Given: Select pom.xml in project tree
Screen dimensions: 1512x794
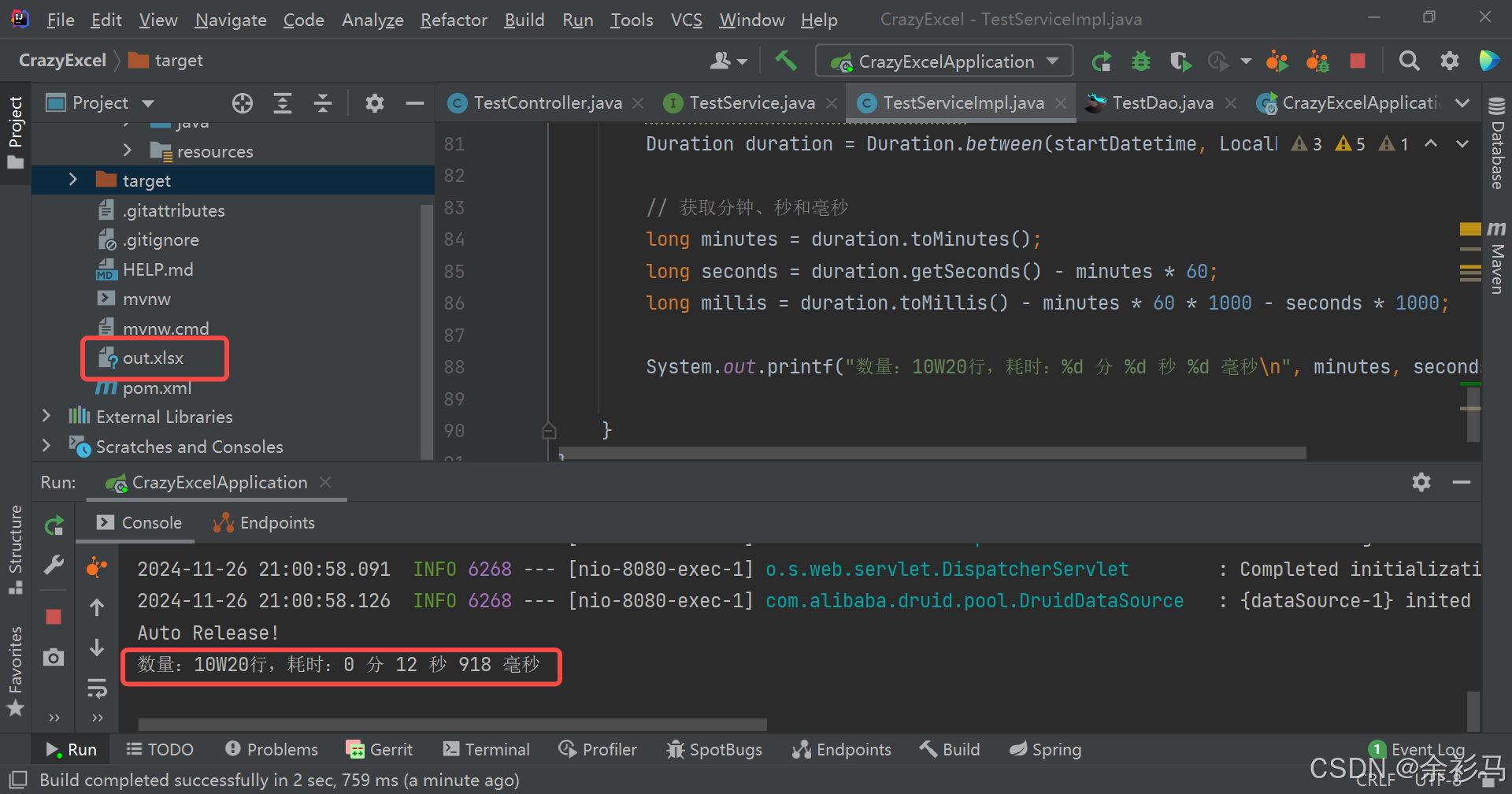Looking at the screenshot, I should coord(157,388).
